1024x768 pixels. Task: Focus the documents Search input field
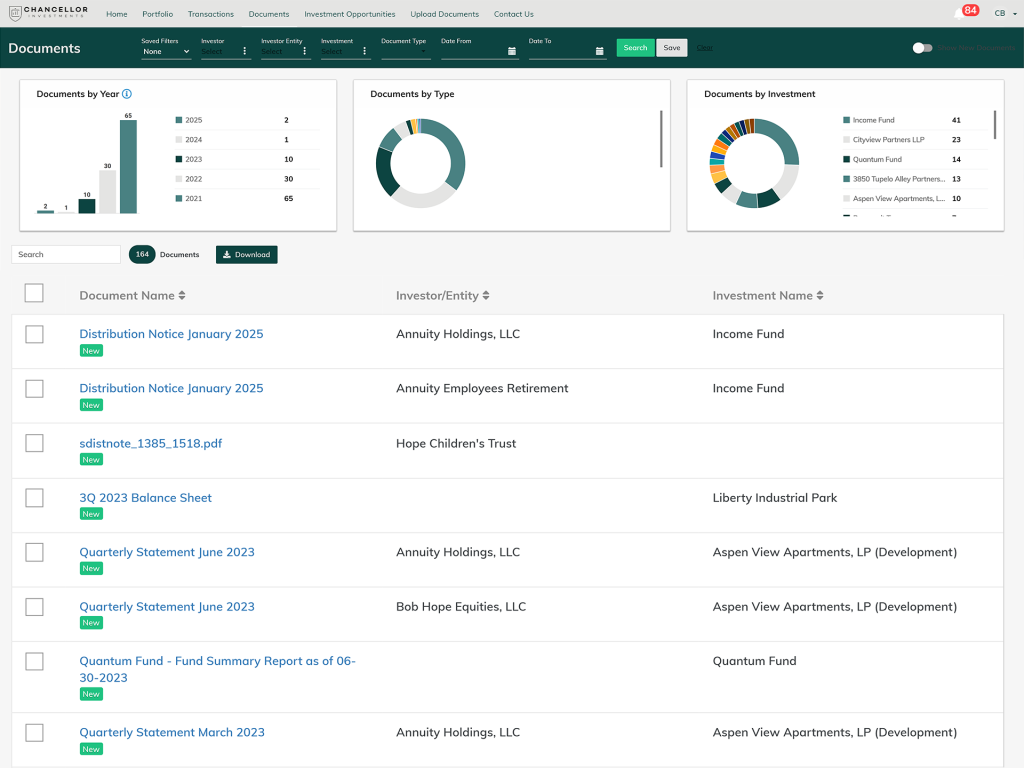66,255
